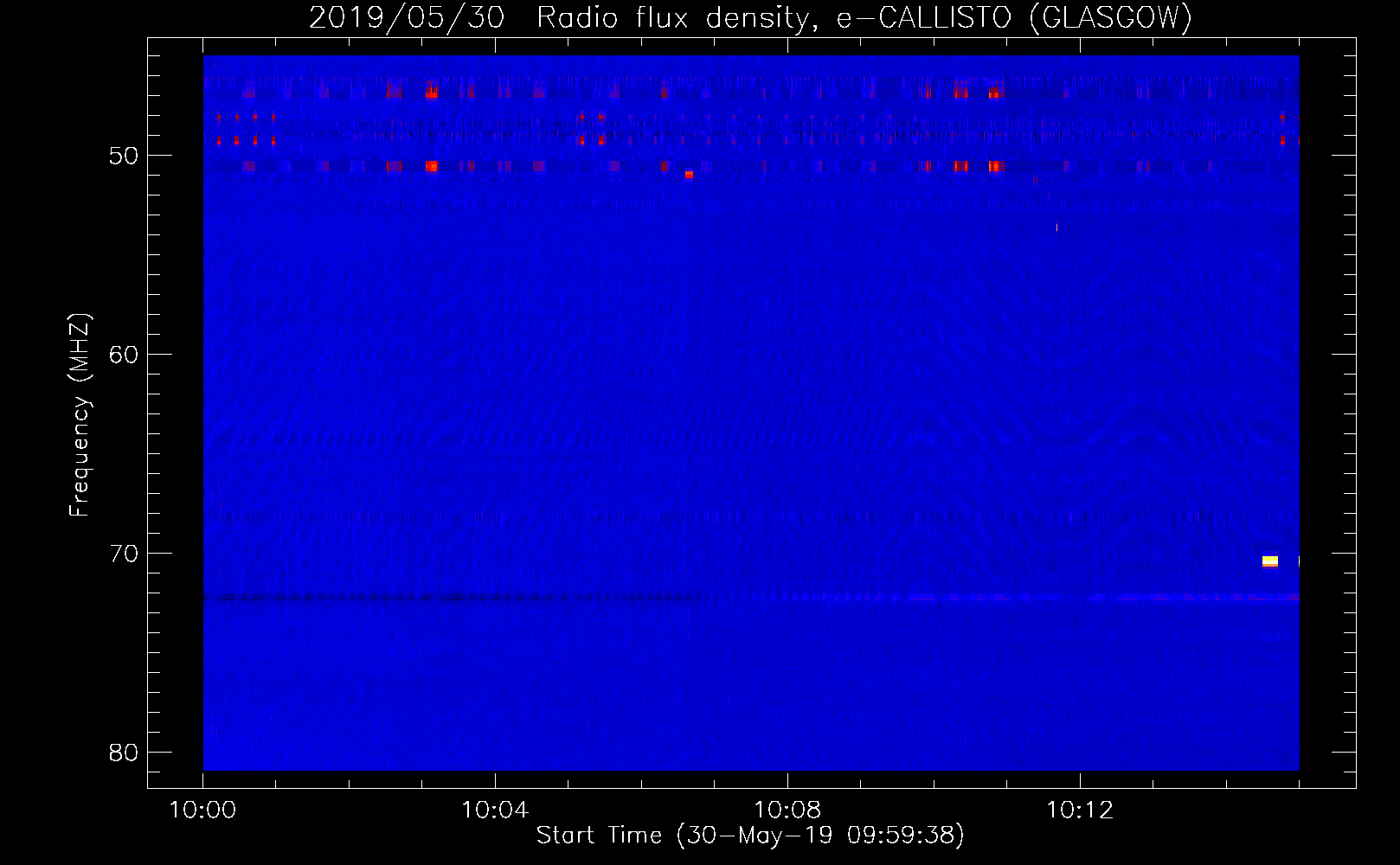Image resolution: width=1400 pixels, height=865 pixels.
Task: Click the Start Time axis label
Action: [750, 835]
